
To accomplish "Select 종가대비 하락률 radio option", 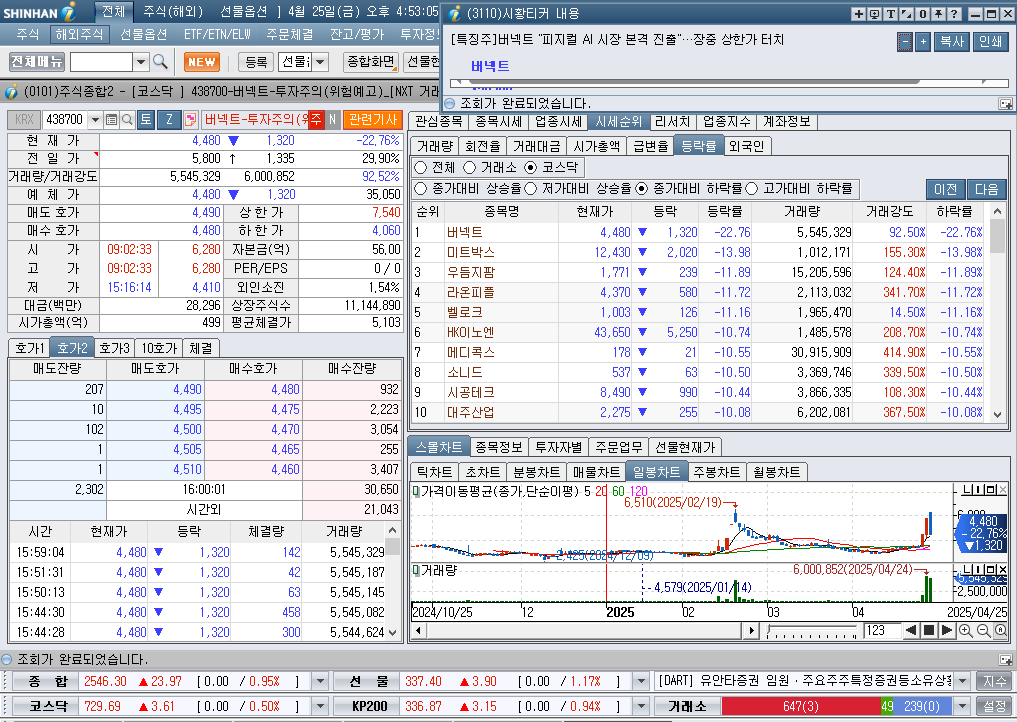I will click(641, 189).
